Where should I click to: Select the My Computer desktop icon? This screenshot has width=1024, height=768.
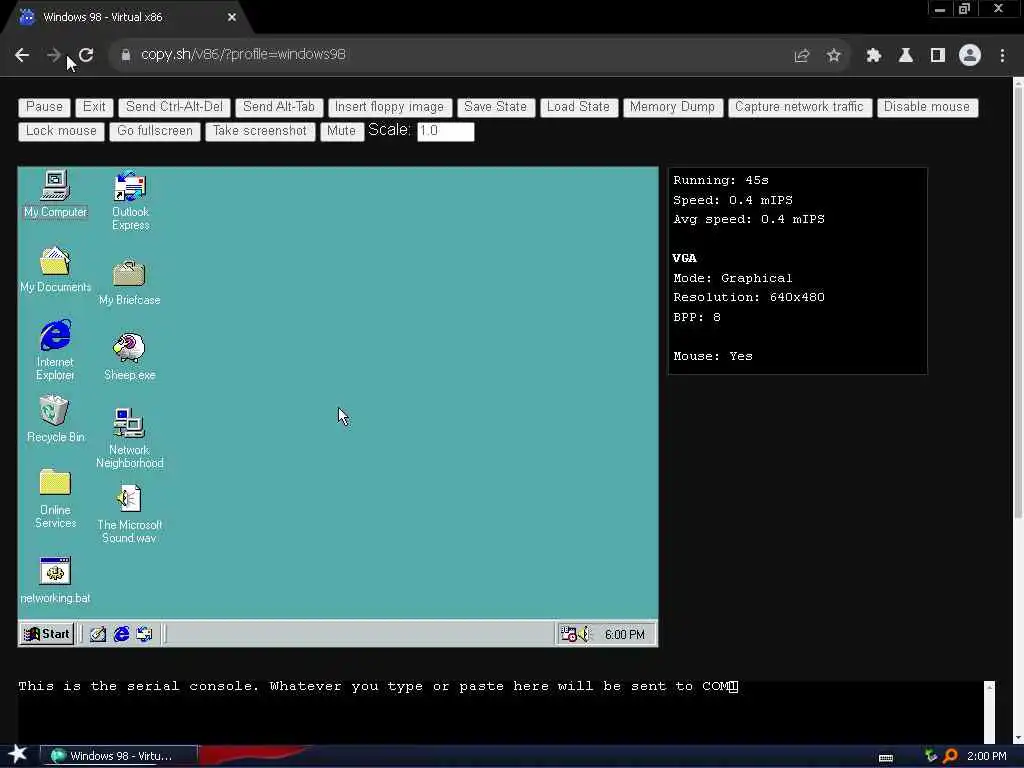coord(55,193)
